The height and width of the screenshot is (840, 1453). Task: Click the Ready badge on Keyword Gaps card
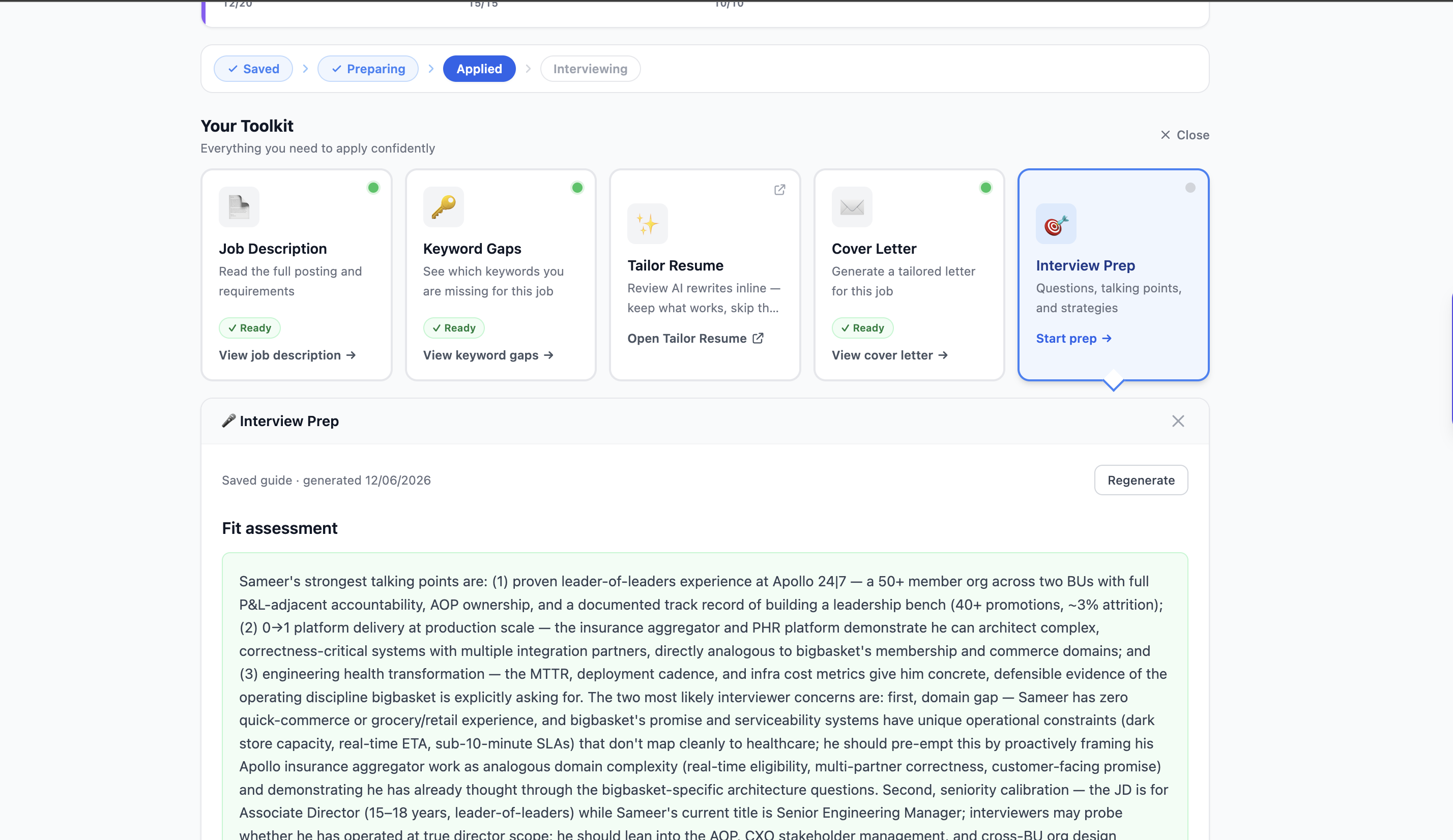pyautogui.click(x=454, y=328)
